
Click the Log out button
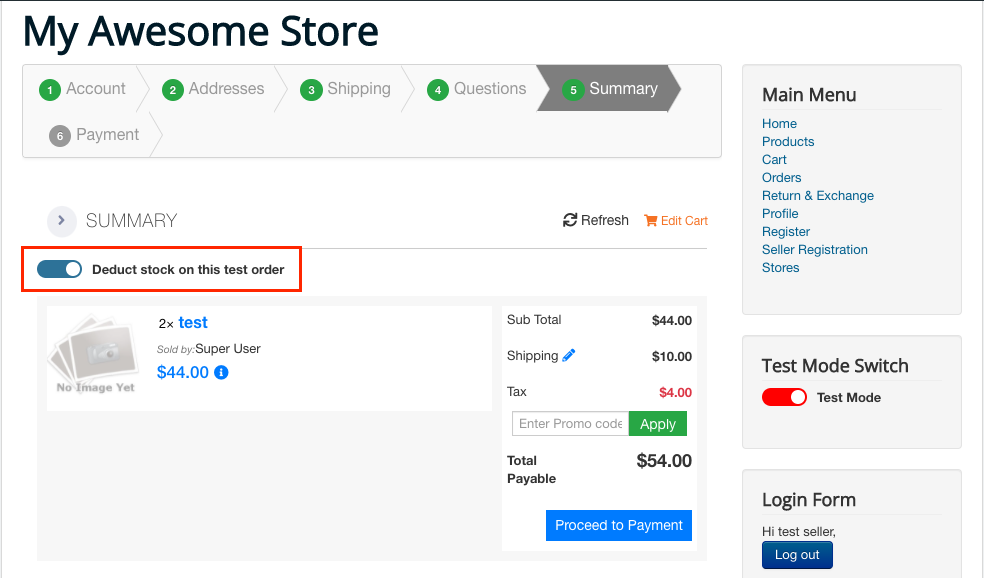pos(797,555)
